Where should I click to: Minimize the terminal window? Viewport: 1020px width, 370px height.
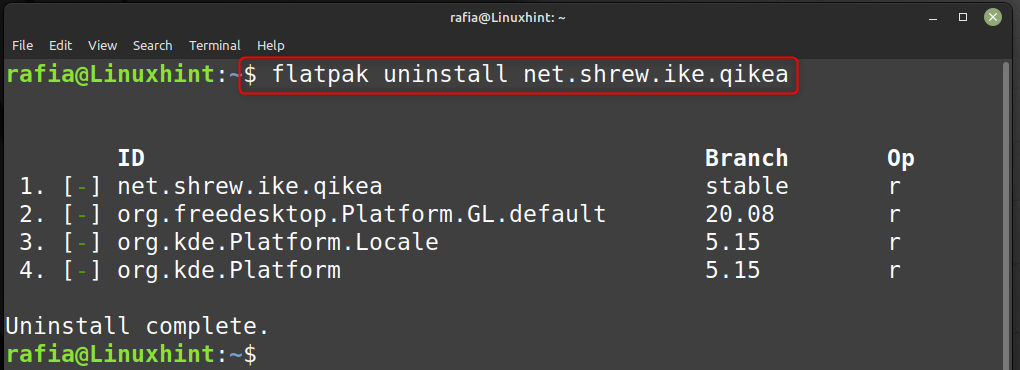[x=933, y=17]
